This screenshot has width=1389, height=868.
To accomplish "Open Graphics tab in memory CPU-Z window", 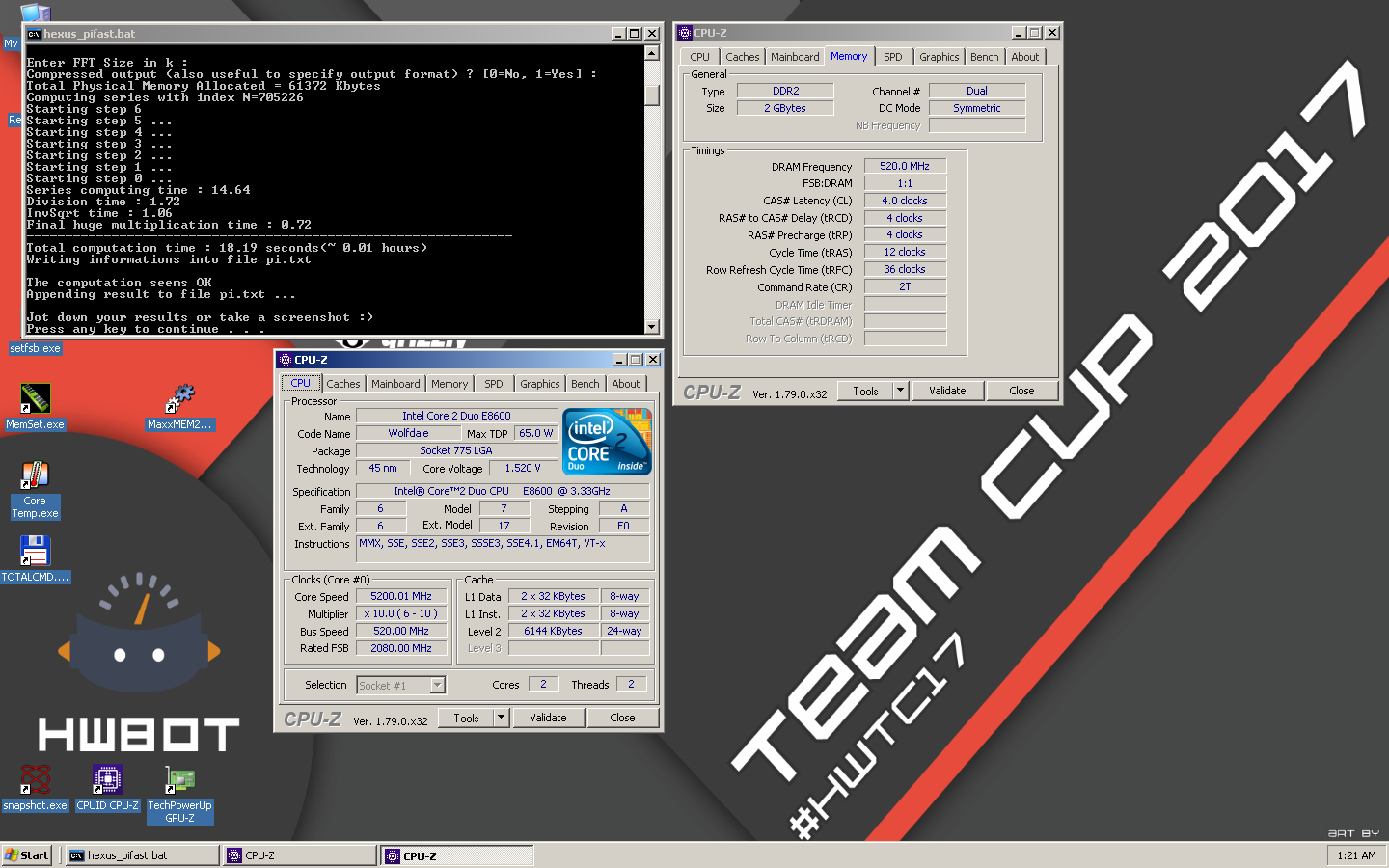I will point(939,57).
